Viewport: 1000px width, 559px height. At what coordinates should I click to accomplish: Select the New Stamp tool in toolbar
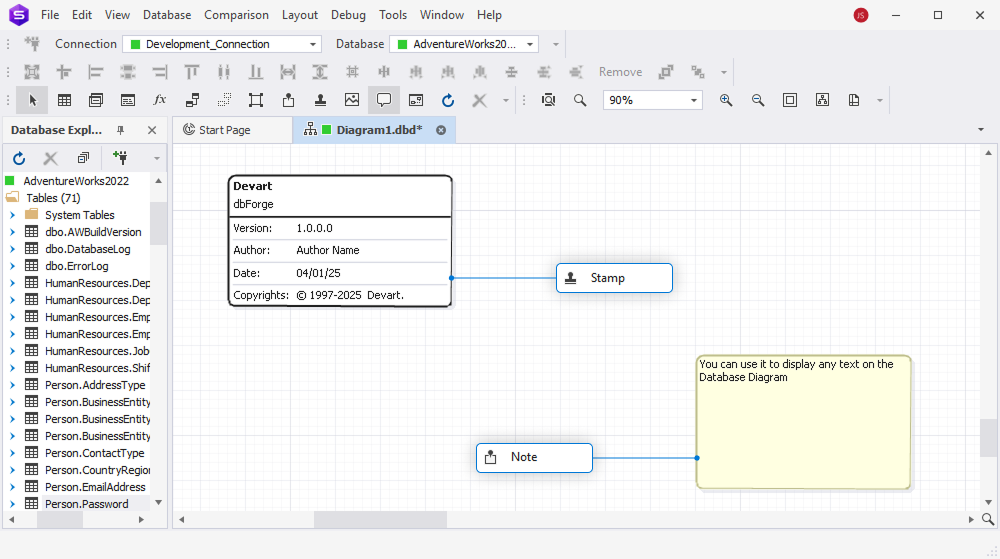pos(320,100)
